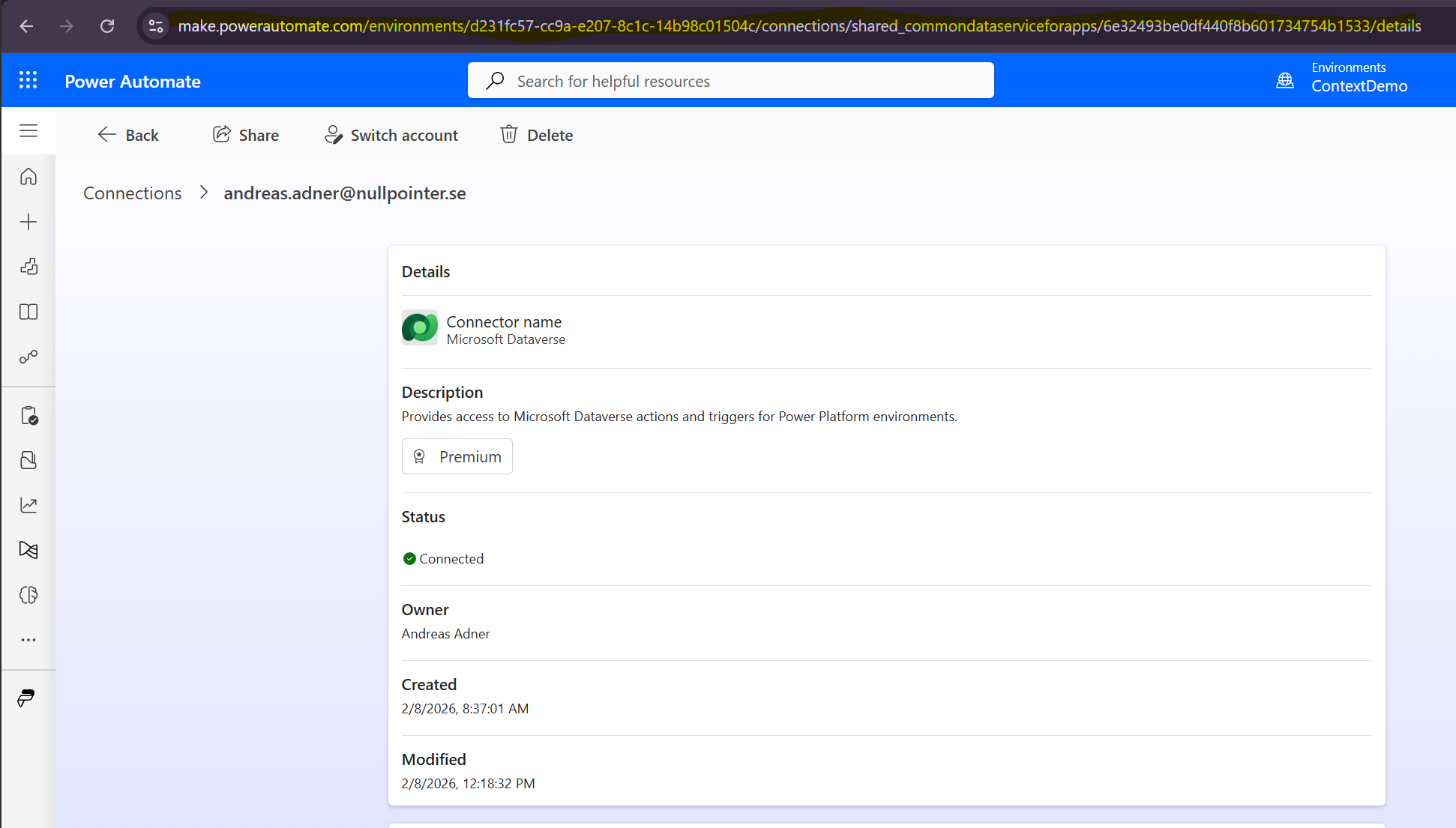Expand the More ellipsis in sidebar
Viewport: 1456px width, 828px height.
(x=28, y=640)
